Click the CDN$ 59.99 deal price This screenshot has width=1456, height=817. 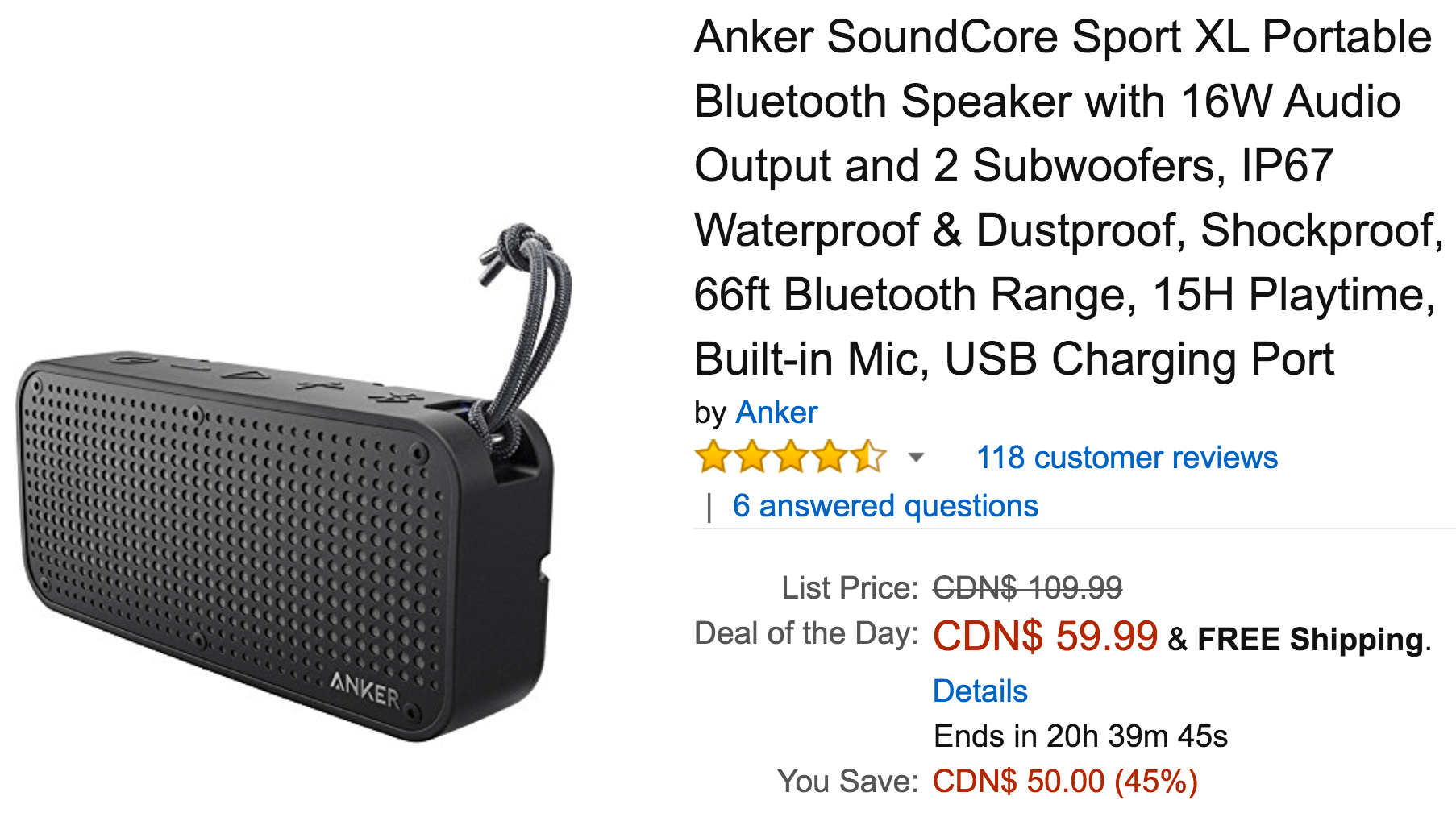click(1045, 636)
